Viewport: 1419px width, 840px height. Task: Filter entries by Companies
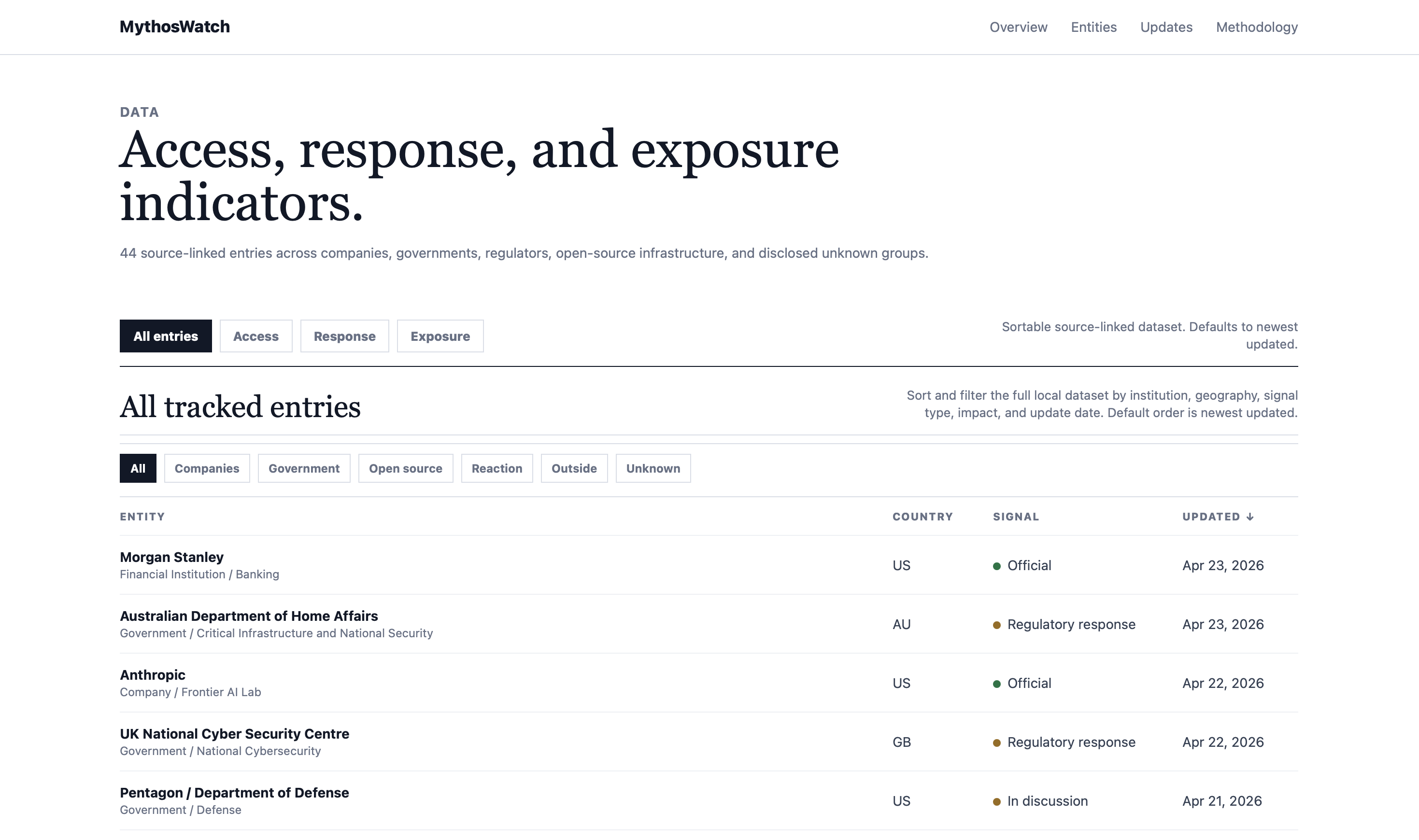[207, 468]
